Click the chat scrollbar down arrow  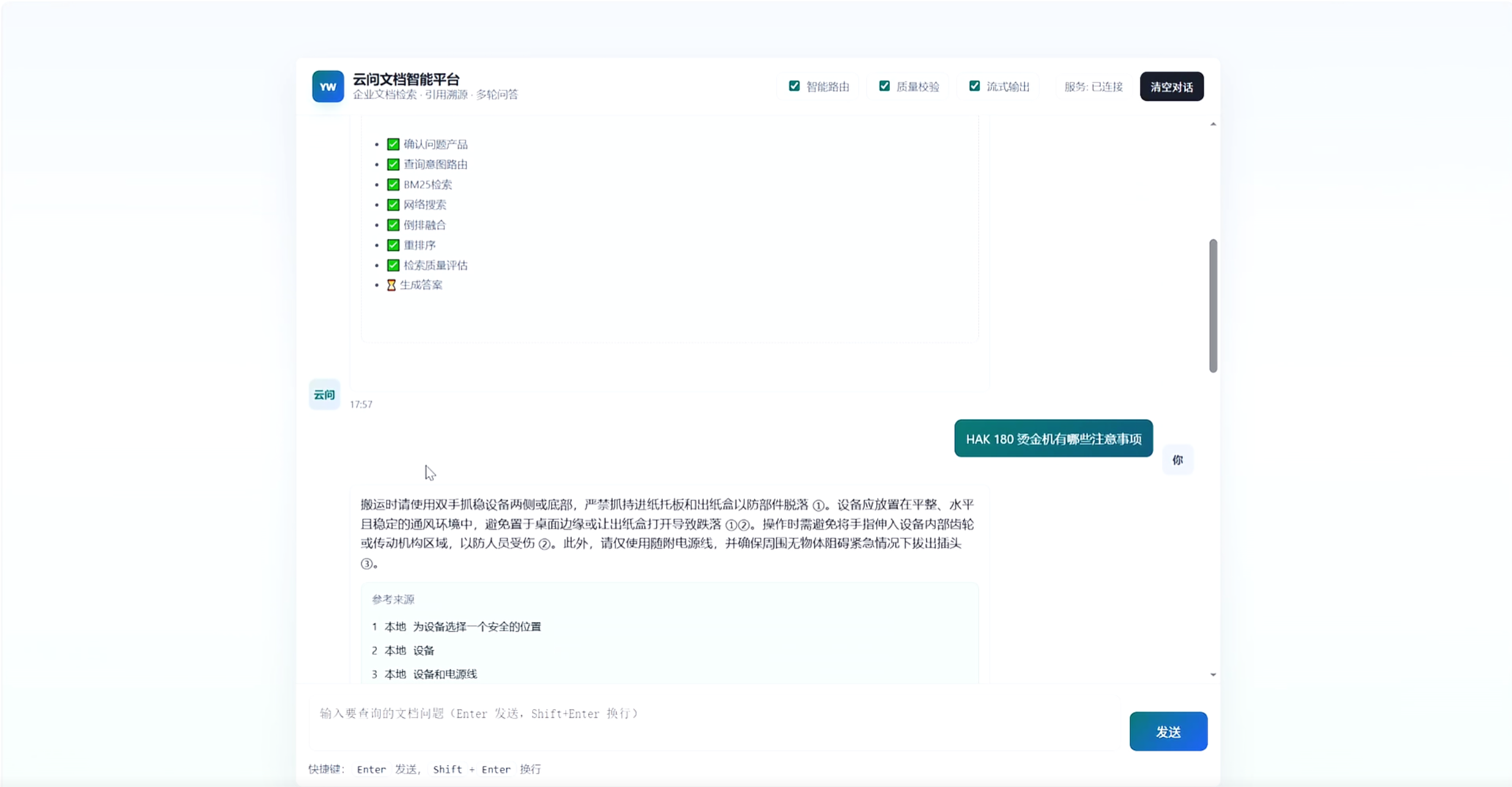point(1213,675)
